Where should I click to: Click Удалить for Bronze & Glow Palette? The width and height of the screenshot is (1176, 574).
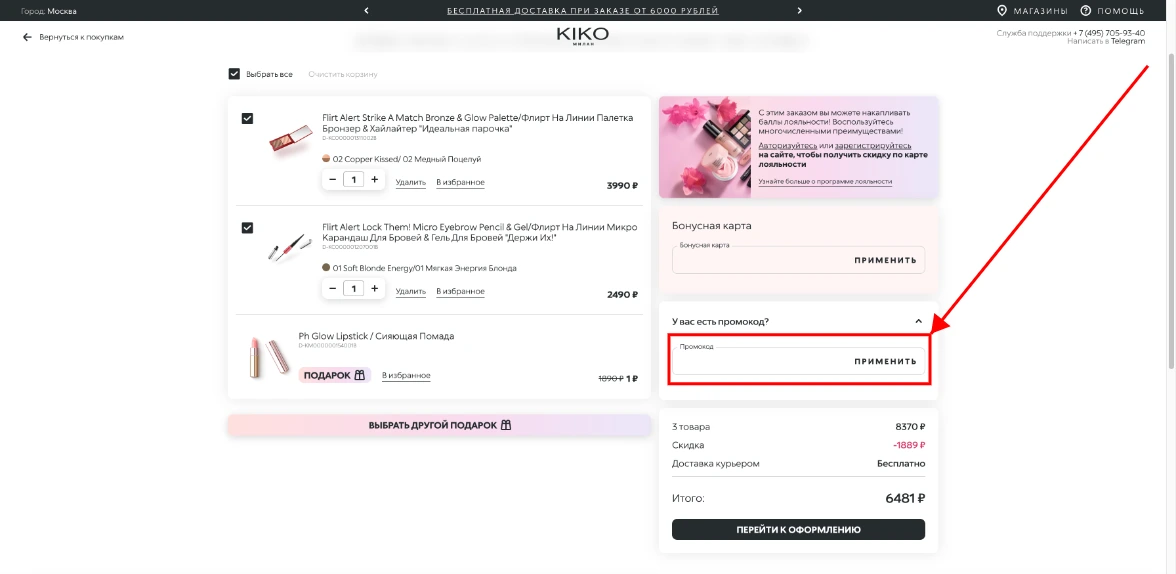[410, 182]
